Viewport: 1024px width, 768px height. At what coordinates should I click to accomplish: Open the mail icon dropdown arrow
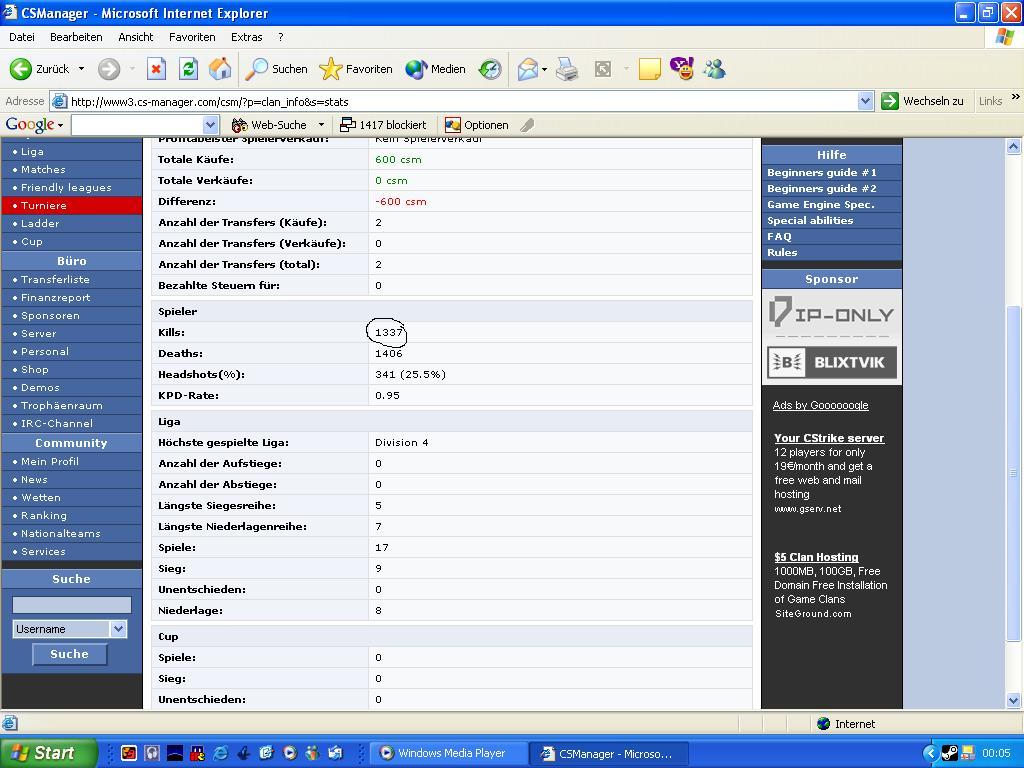pyautogui.click(x=545, y=69)
